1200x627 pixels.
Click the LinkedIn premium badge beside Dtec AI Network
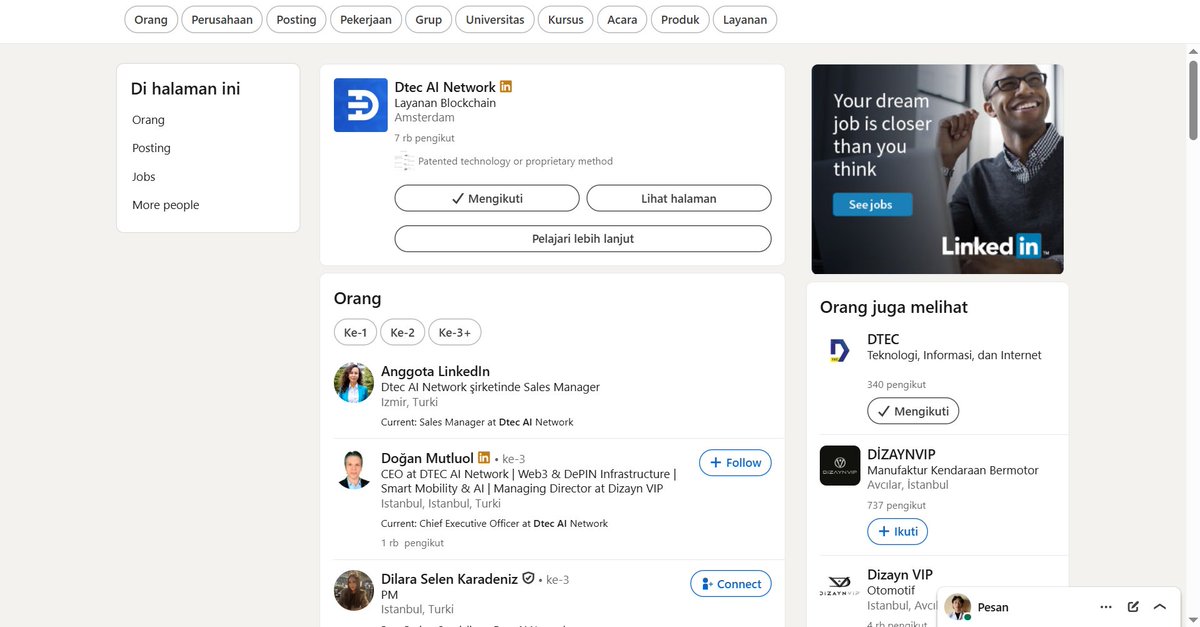tap(506, 87)
